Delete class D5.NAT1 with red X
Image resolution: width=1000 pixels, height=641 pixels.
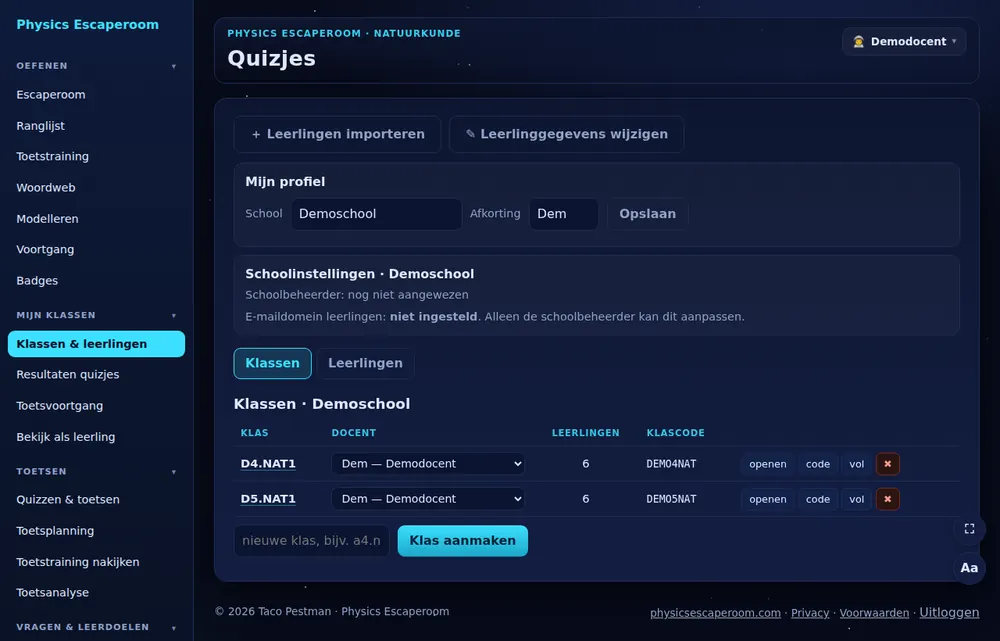pyautogui.click(x=887, y=499)
